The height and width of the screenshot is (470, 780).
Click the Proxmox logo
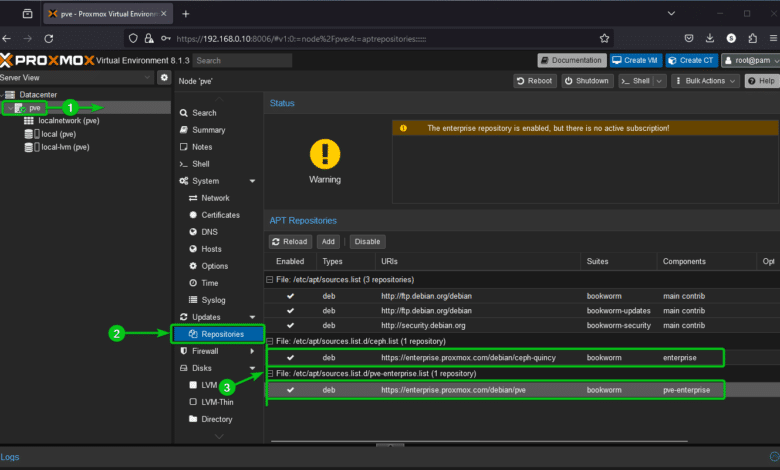point(47,60)
